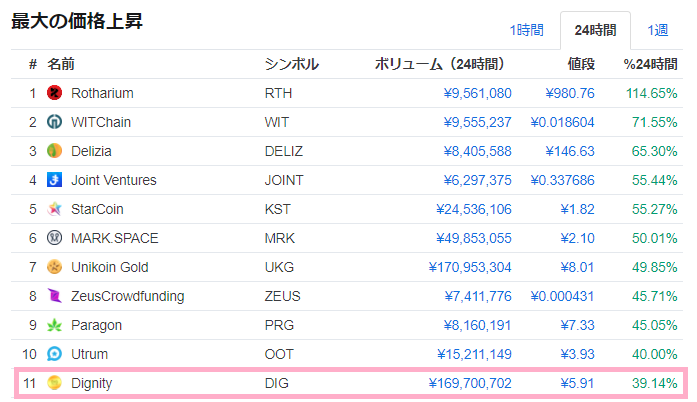This screenshot has height=402, width=697.
Task: Click the StarCoin star icon
Action: coord(55,209)
